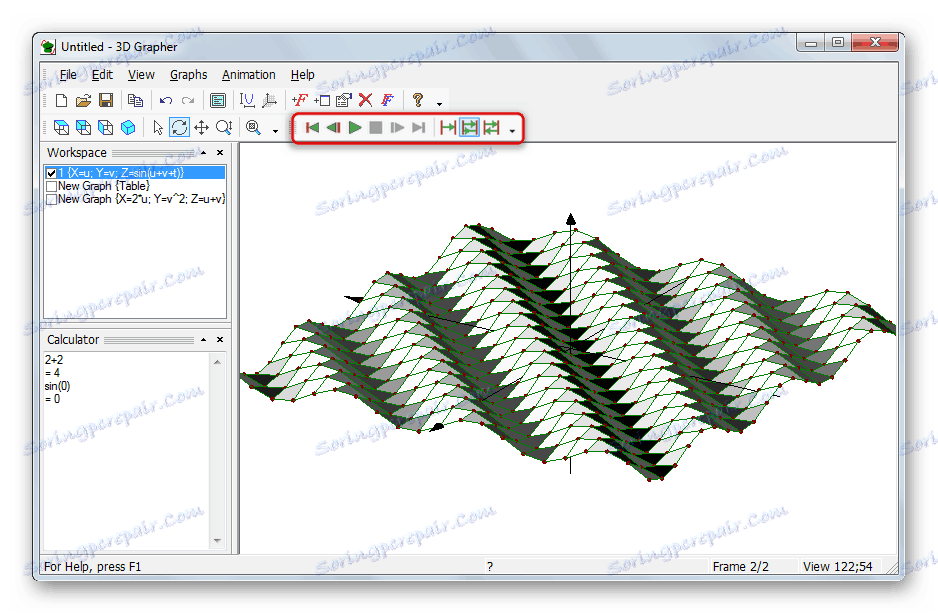Delete selected graph with red X icon

[365, 101]
